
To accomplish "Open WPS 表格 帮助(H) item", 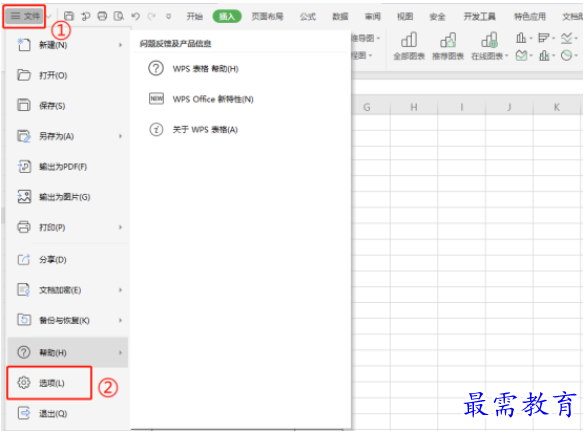I will [193, 69].
